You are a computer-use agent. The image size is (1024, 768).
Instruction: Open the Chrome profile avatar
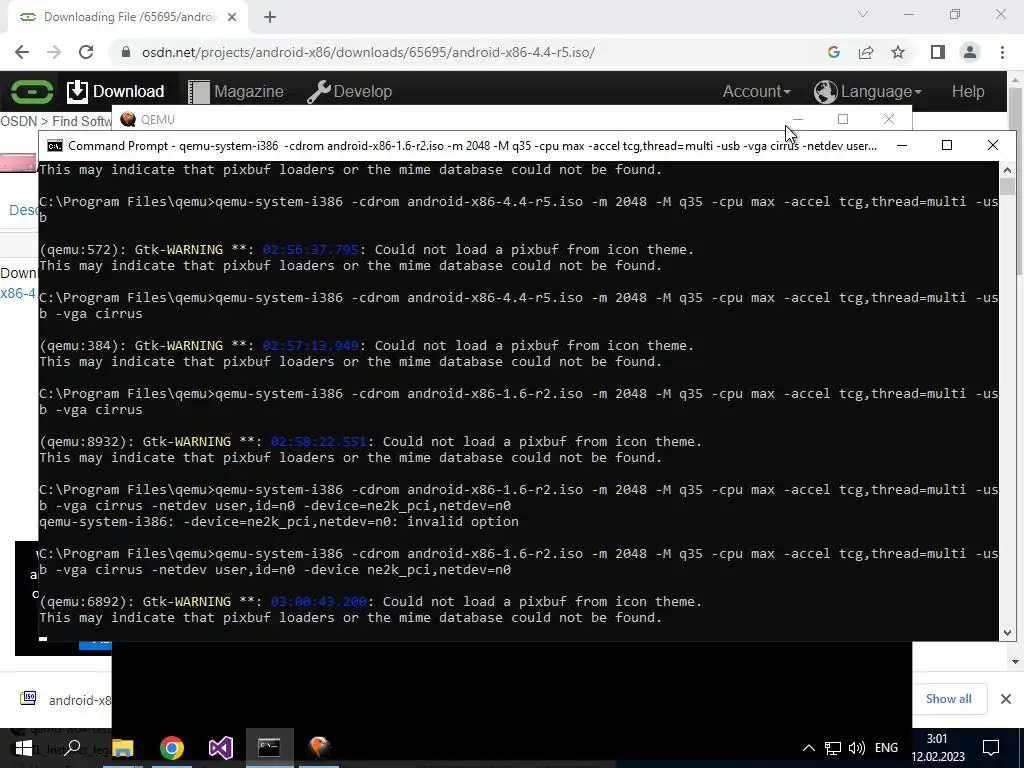tap(970, 52)
